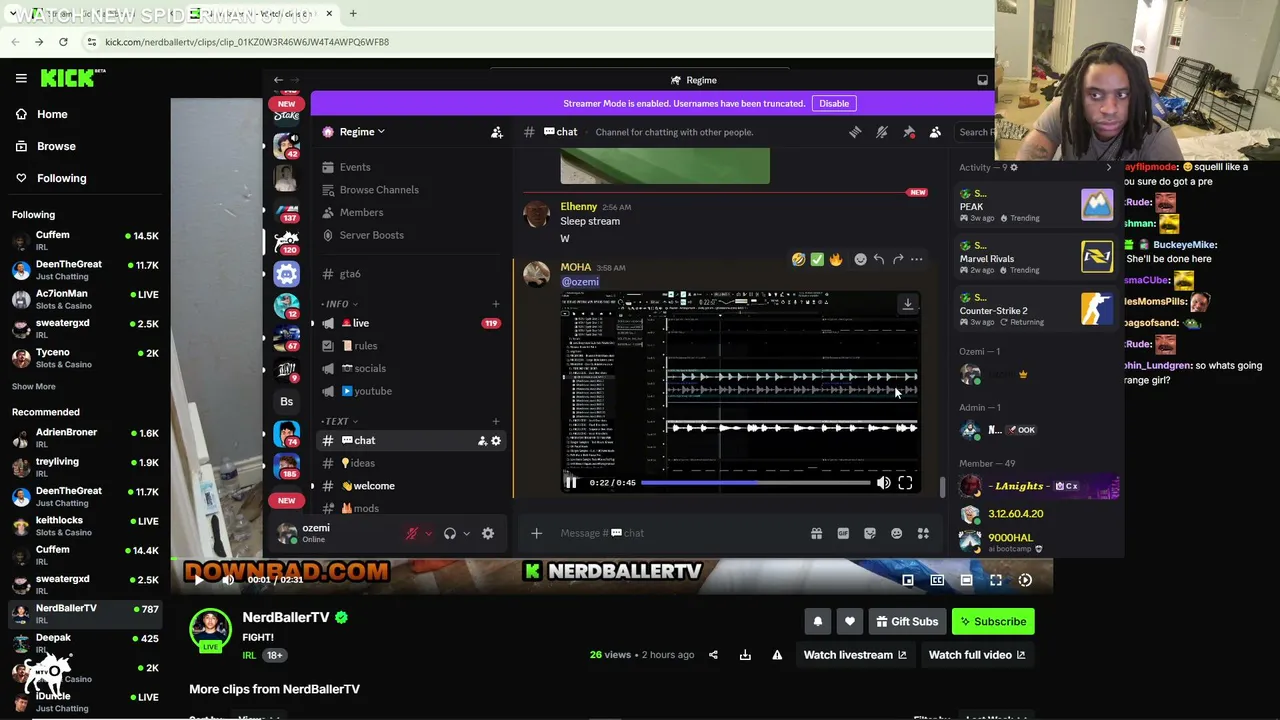
Task: Click the Kick logo
Action: tap(73, 78)
